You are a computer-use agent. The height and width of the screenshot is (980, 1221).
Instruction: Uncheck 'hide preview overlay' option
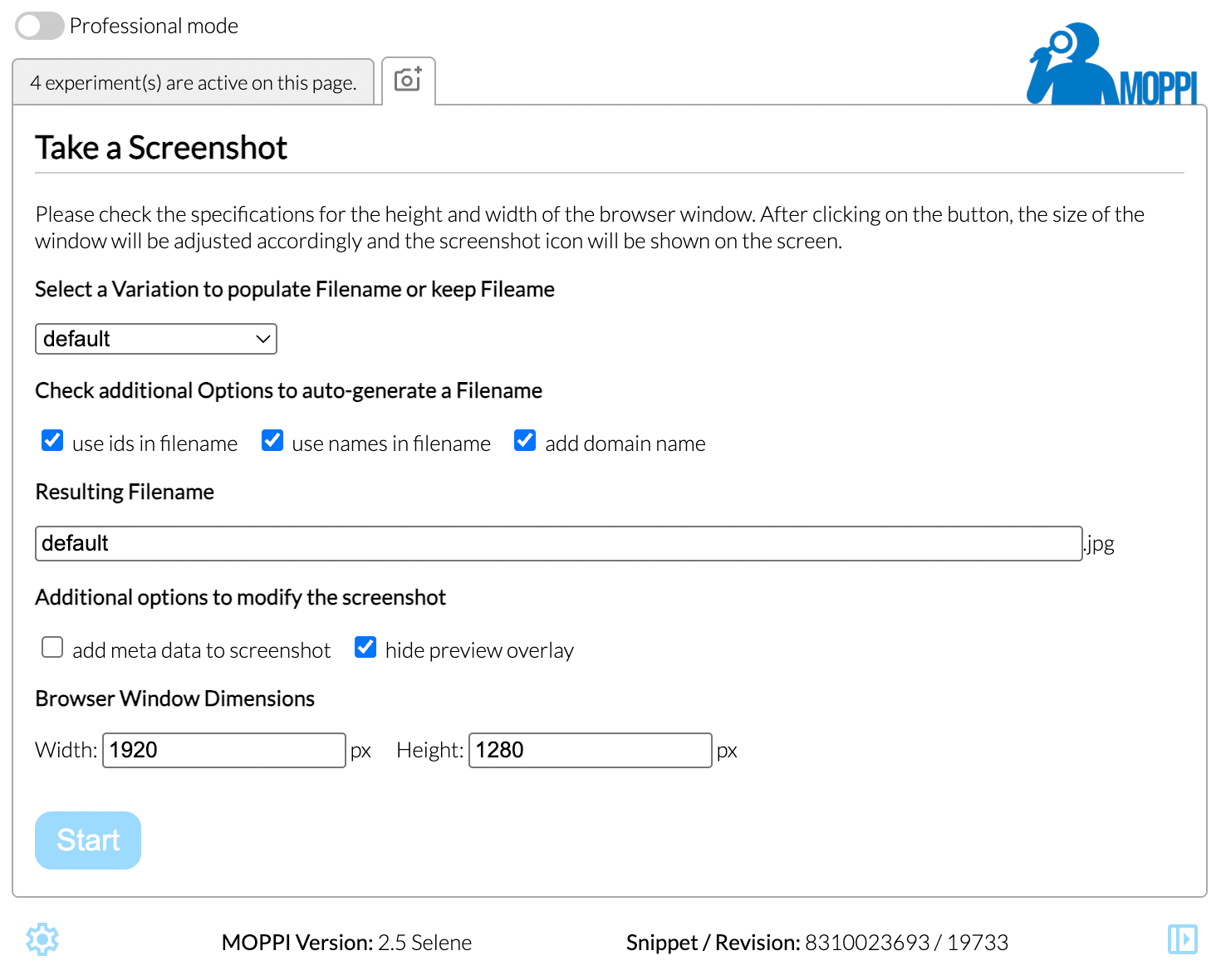pos(365,647)
